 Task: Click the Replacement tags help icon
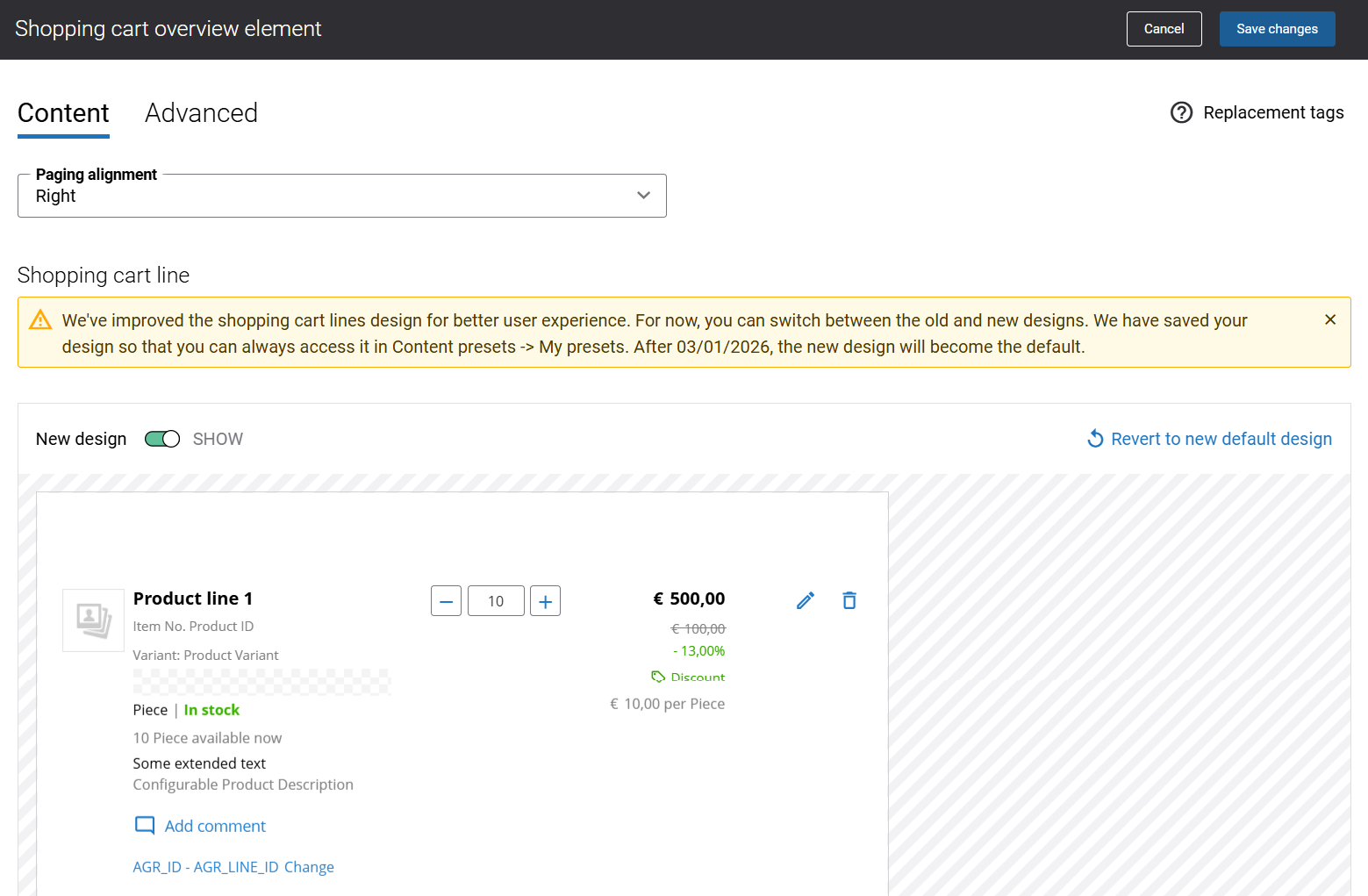(1181, 112)
